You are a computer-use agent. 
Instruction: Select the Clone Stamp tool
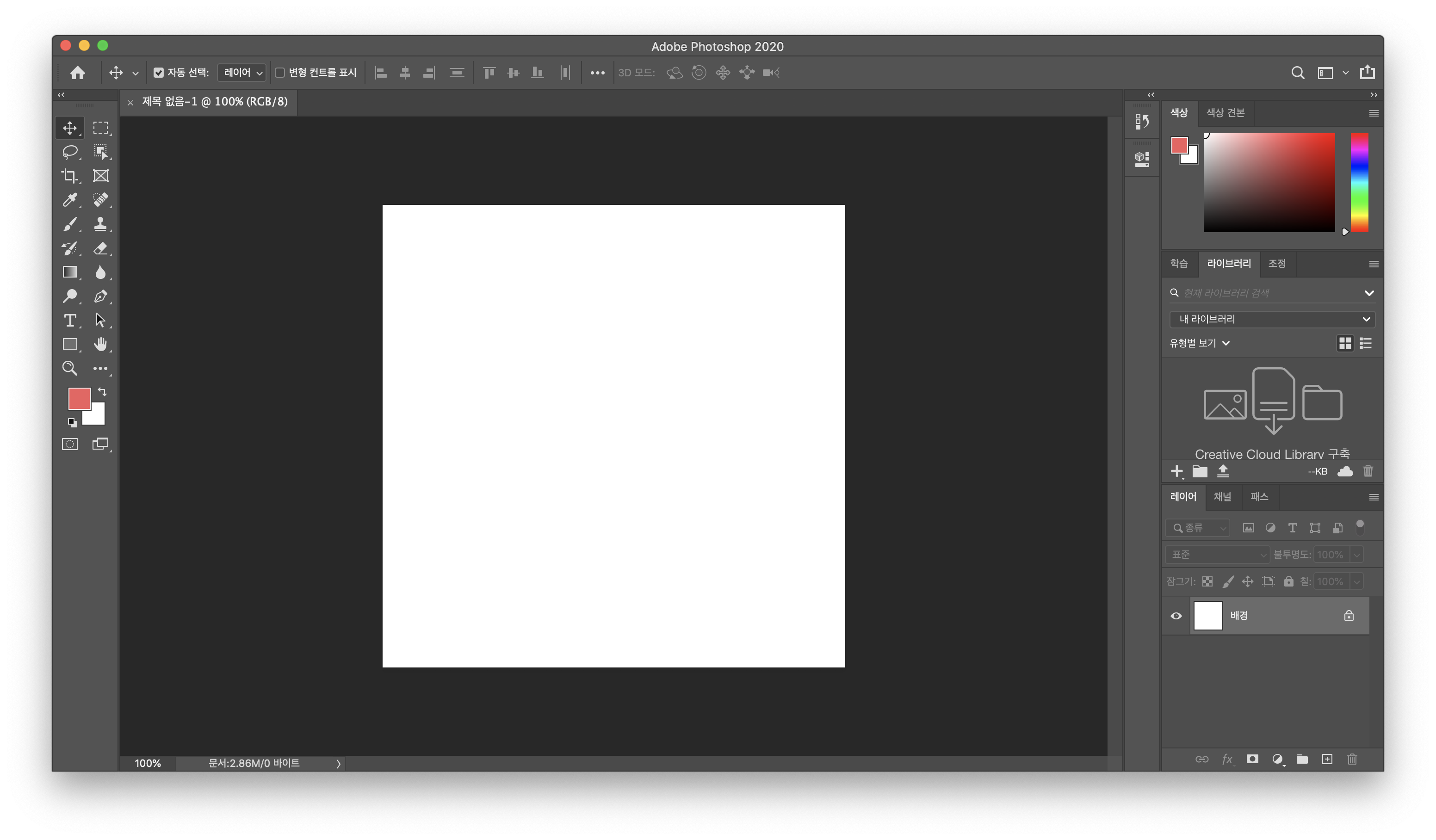pos(100,224)
